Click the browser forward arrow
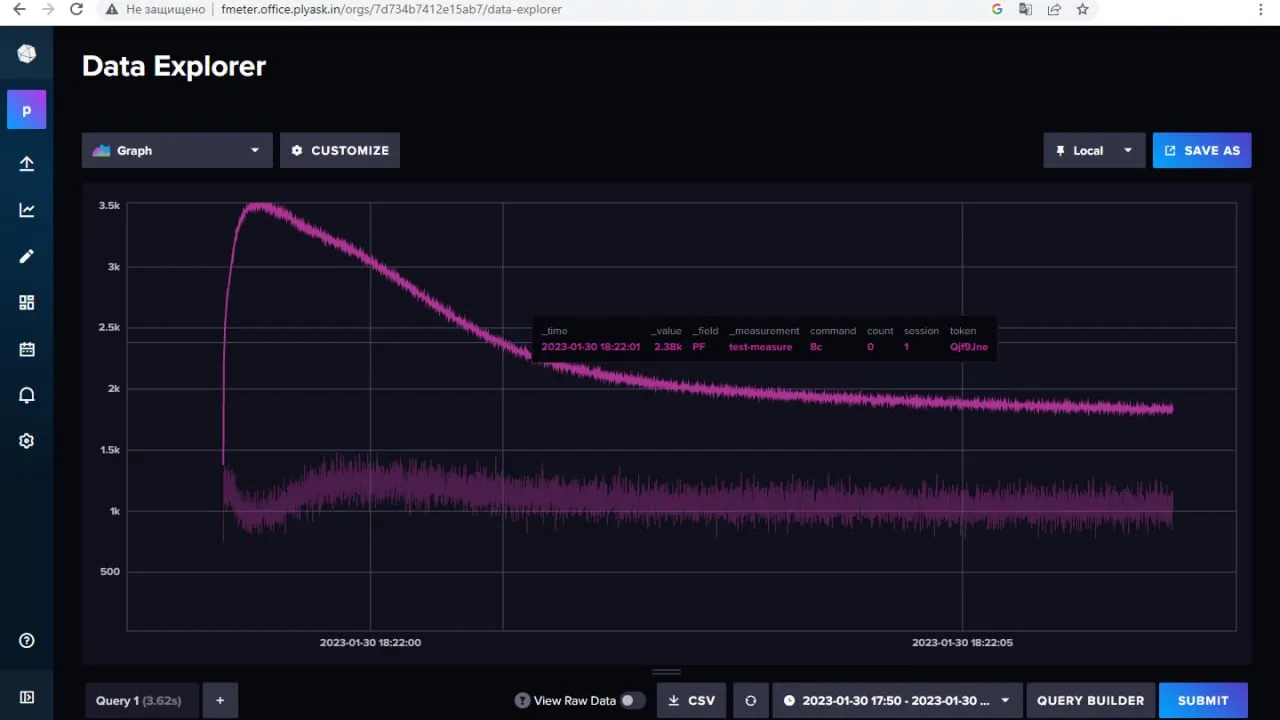The width and height of the screenshot is (1280, 720). 47,9
